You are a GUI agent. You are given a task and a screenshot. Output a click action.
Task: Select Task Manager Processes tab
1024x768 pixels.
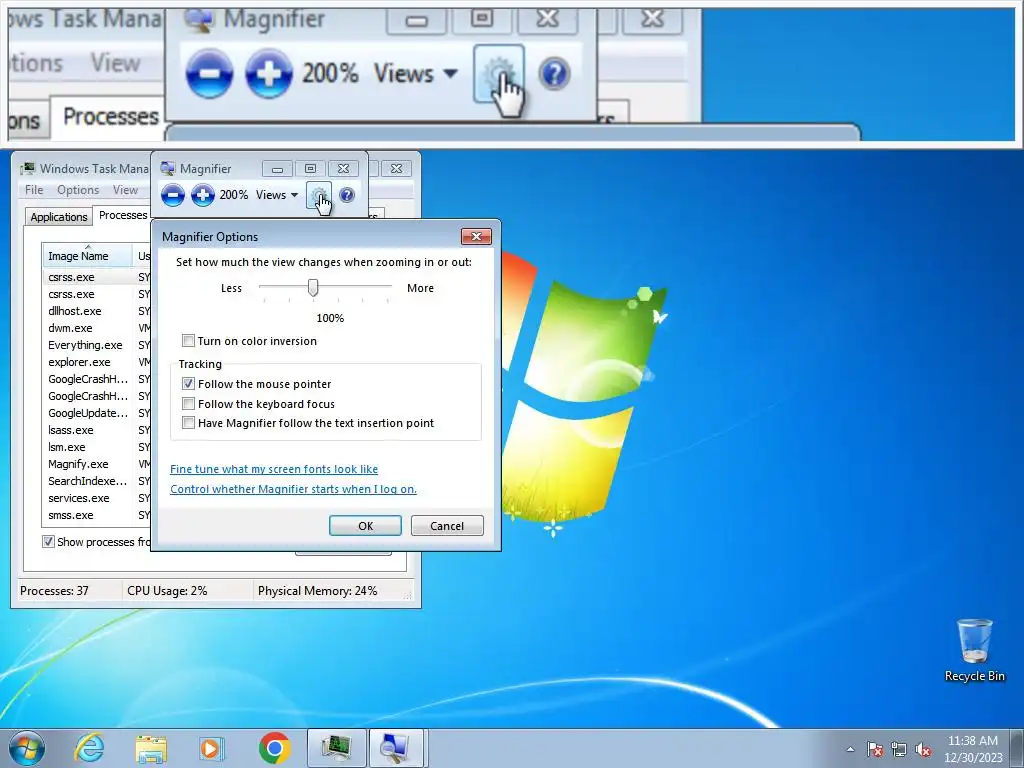122,216
